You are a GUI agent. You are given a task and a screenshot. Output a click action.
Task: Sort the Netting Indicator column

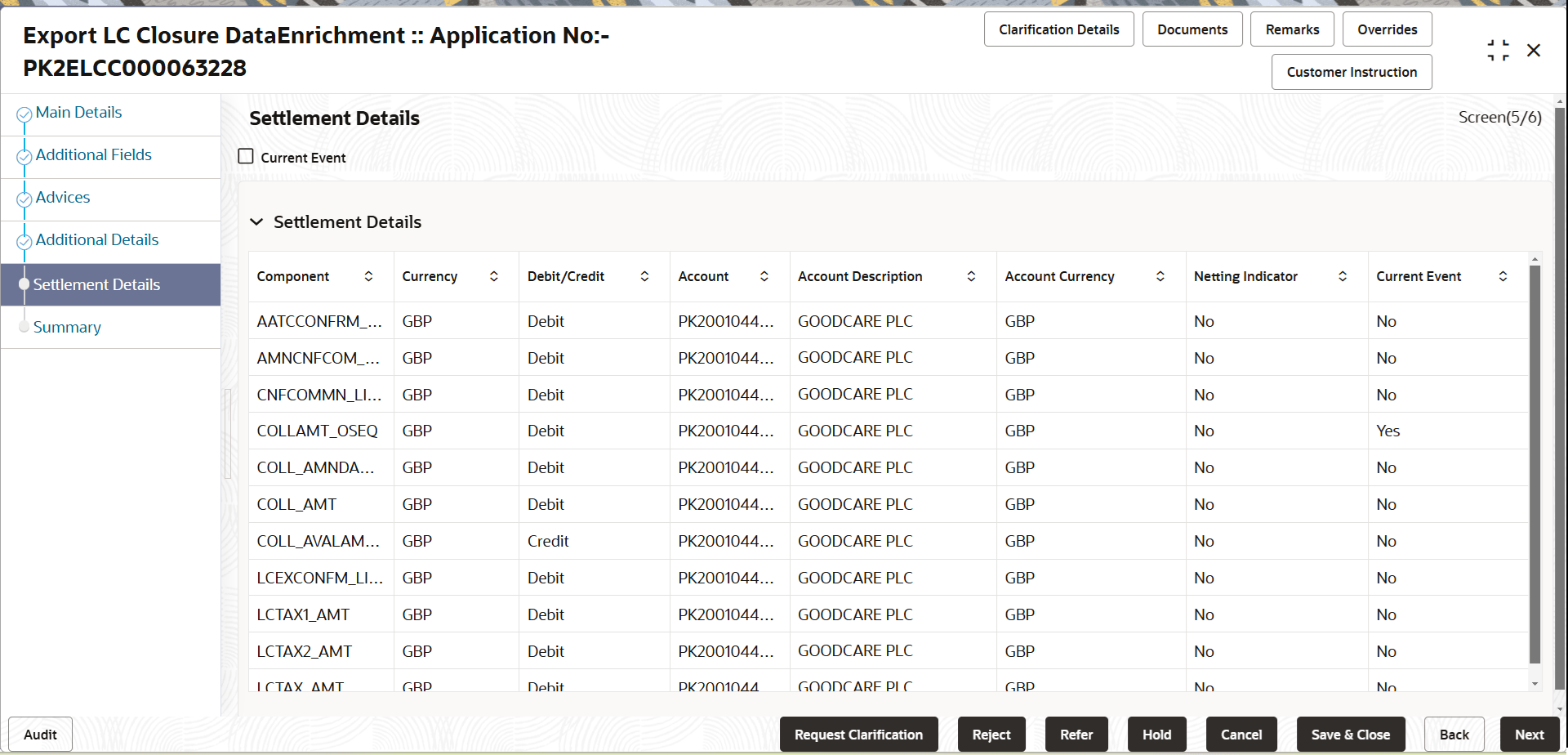coord(1343,276)
